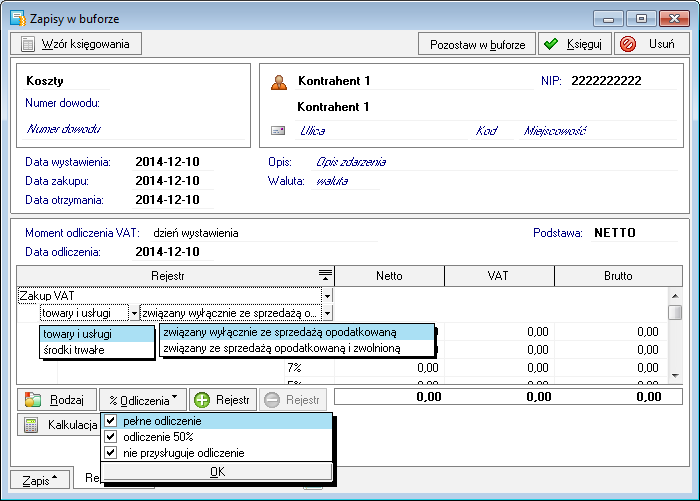Click scrollbar down arrow in register table
Viewport: 700px width, 501px height.
(x=675, y=376)
